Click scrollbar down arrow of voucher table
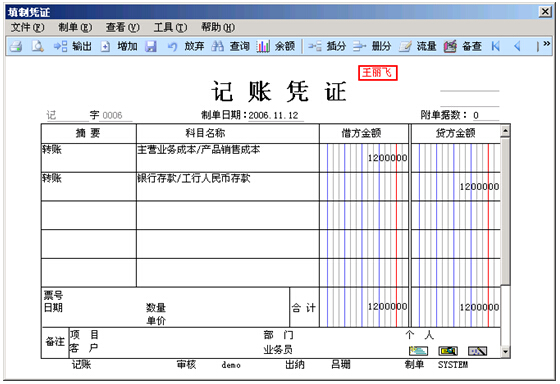 [x=505, y=352]
